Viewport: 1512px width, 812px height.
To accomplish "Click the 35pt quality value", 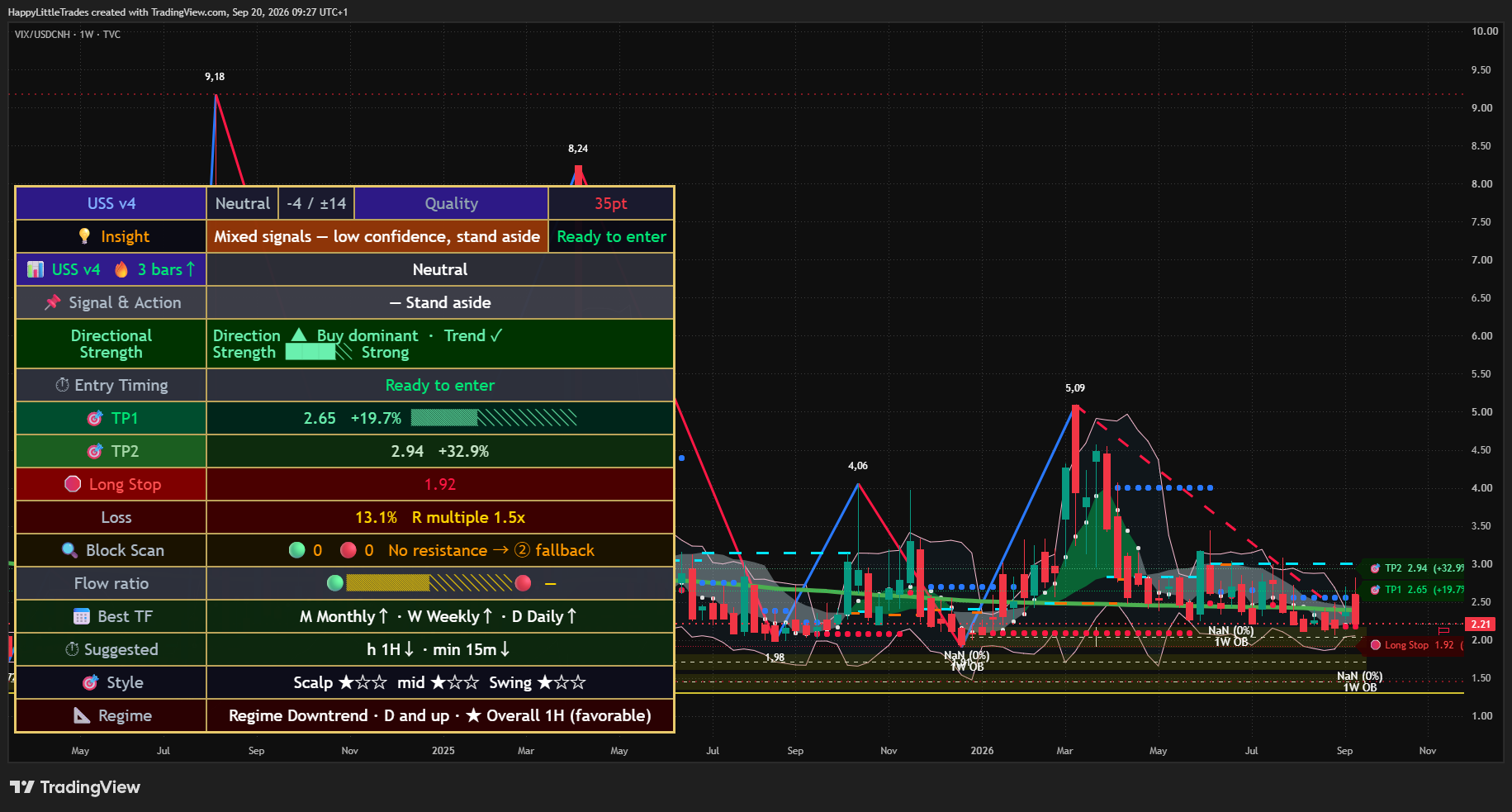I will tap(611, 203).
